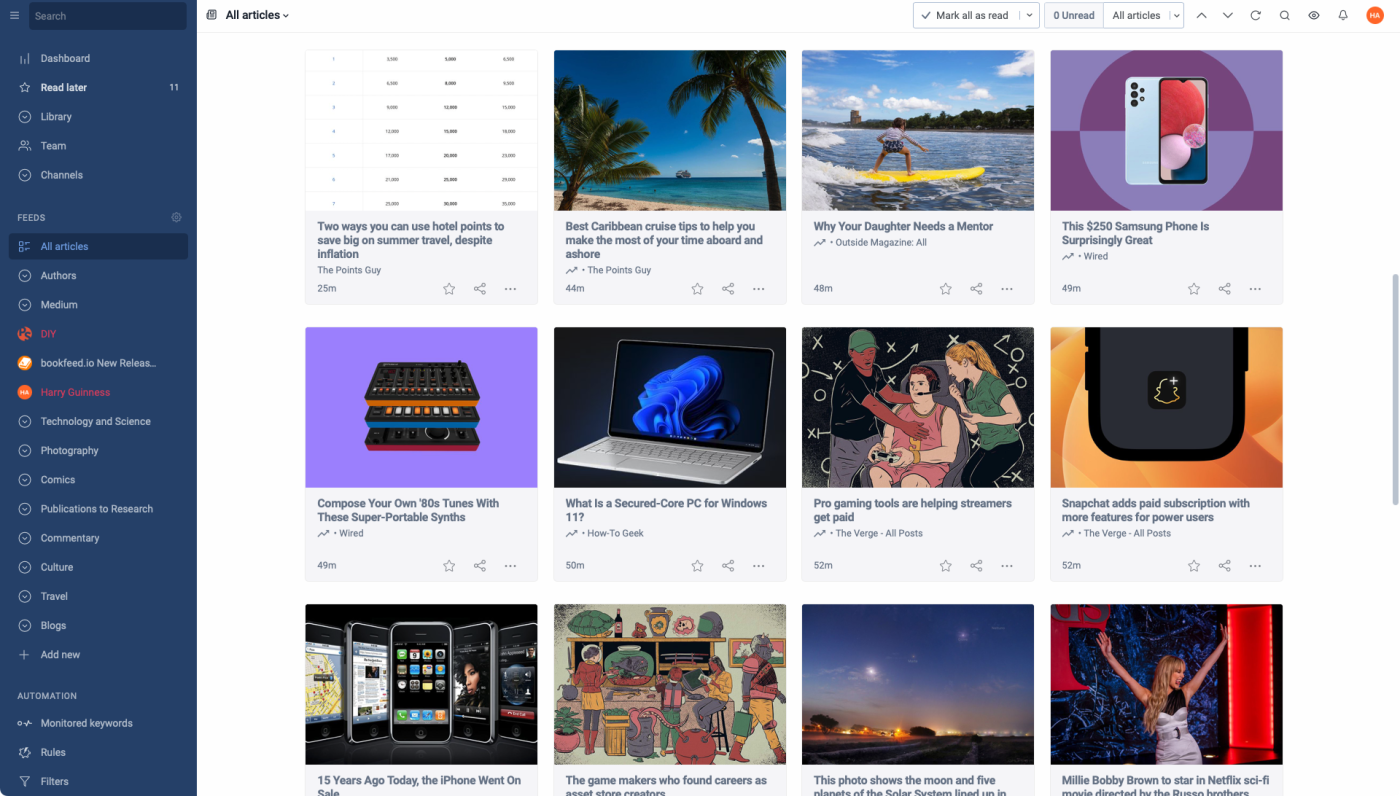Screen dimensions: 1400x796
Task: Click the refresh icon in top toolbar
Action: pyautogui.click(x=1256, y=15)
